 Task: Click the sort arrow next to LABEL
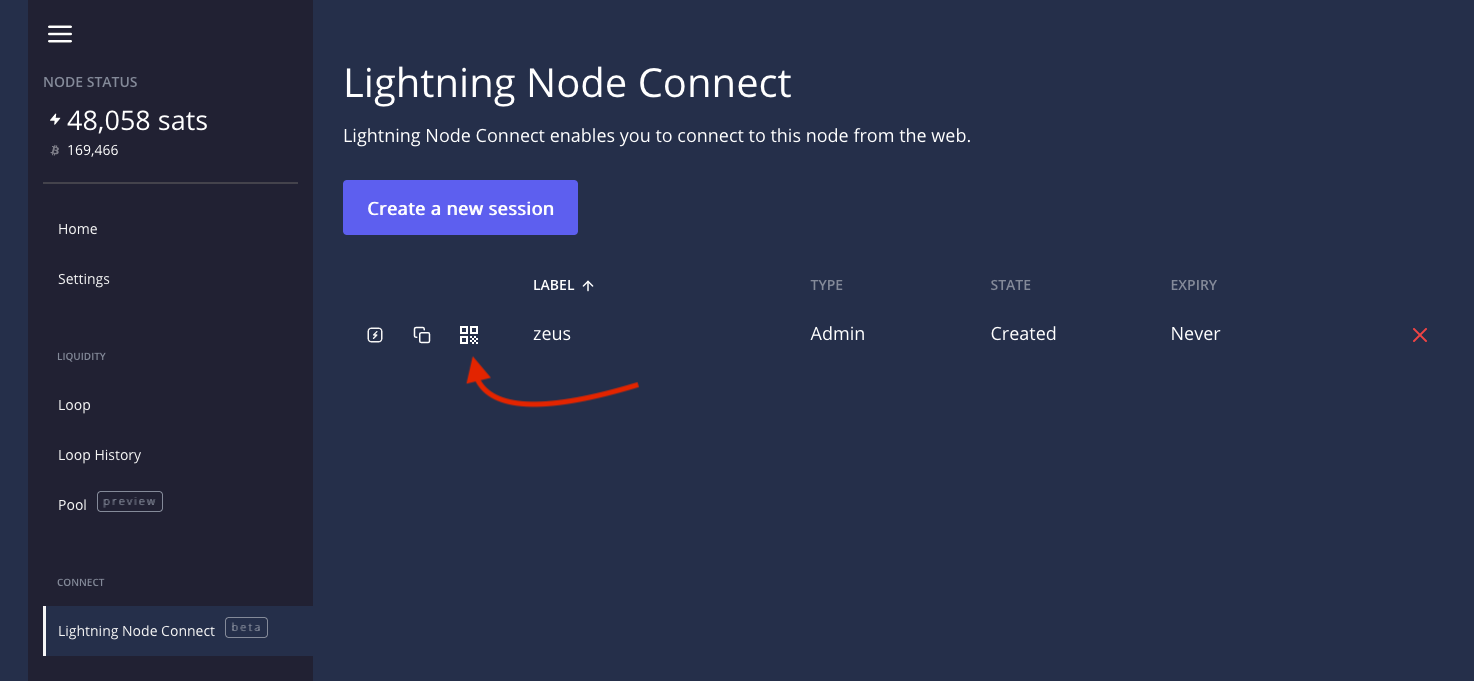[588, 285]
